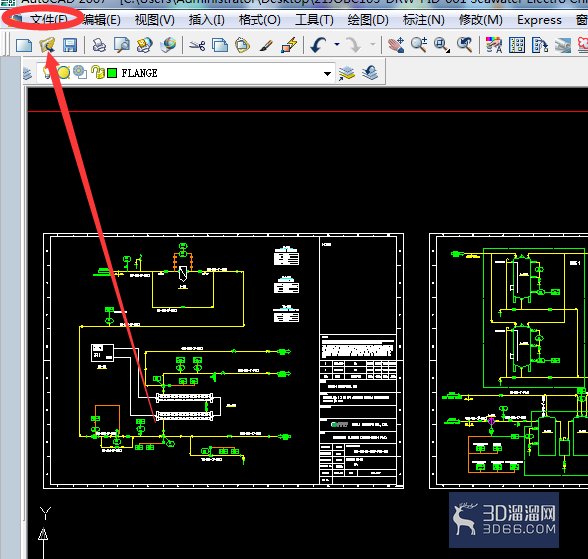Click the Plot printer icon

[x=99, y=45]
